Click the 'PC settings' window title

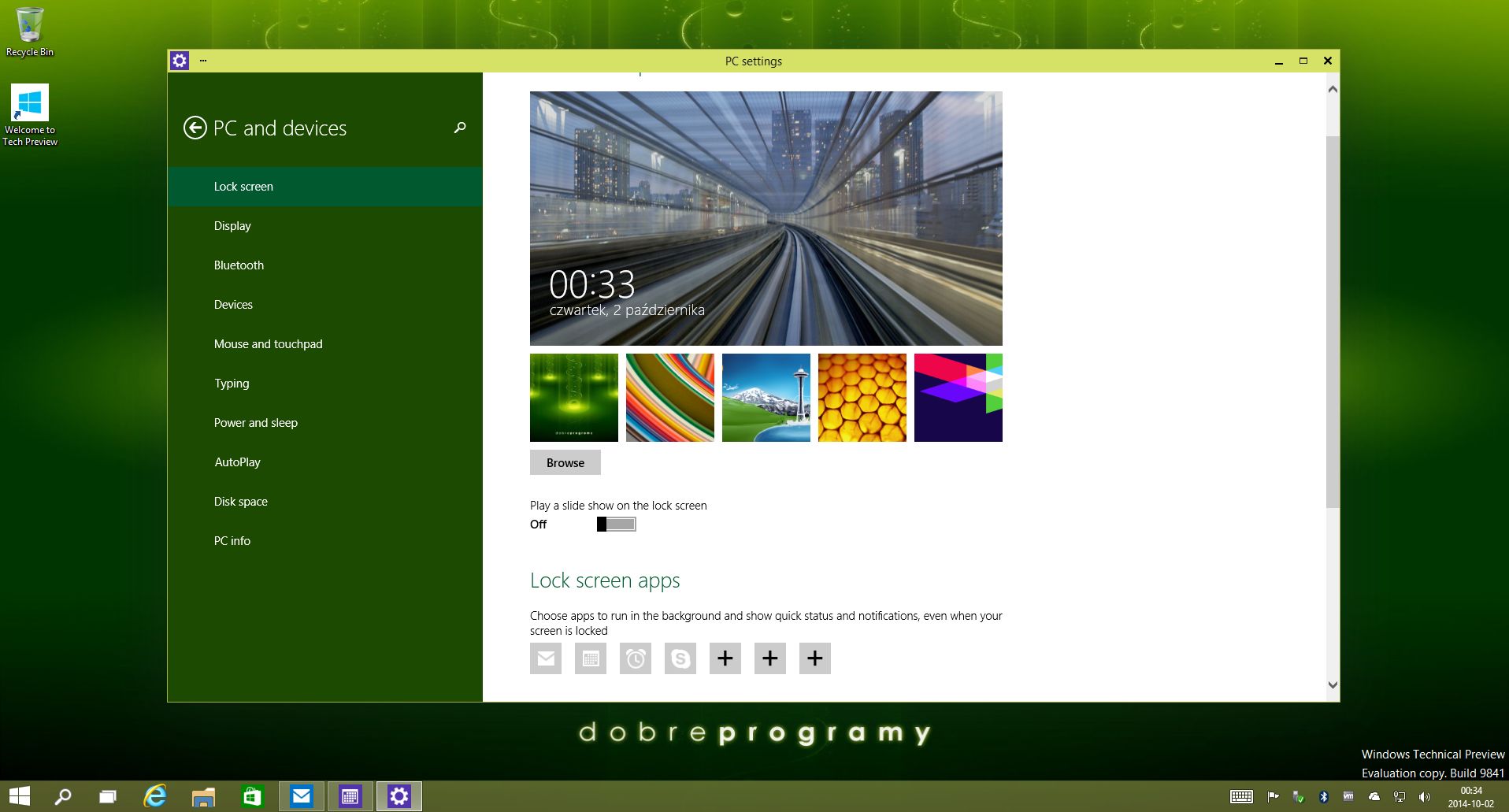(x=754, y=61)
